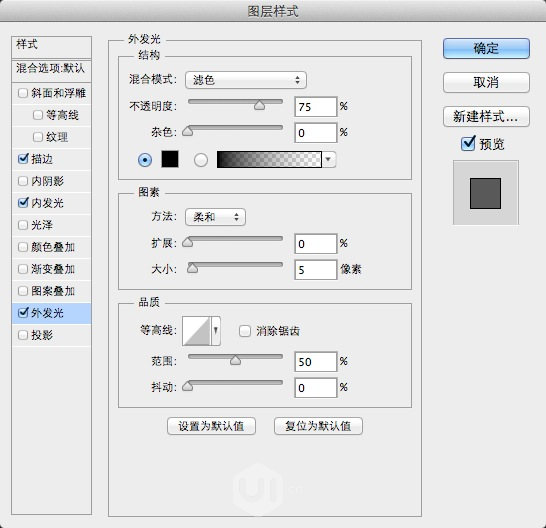The height and width of the screenshot is (528, 546).
Task: Click the black glow color swatch
Action: coord(170,159)
